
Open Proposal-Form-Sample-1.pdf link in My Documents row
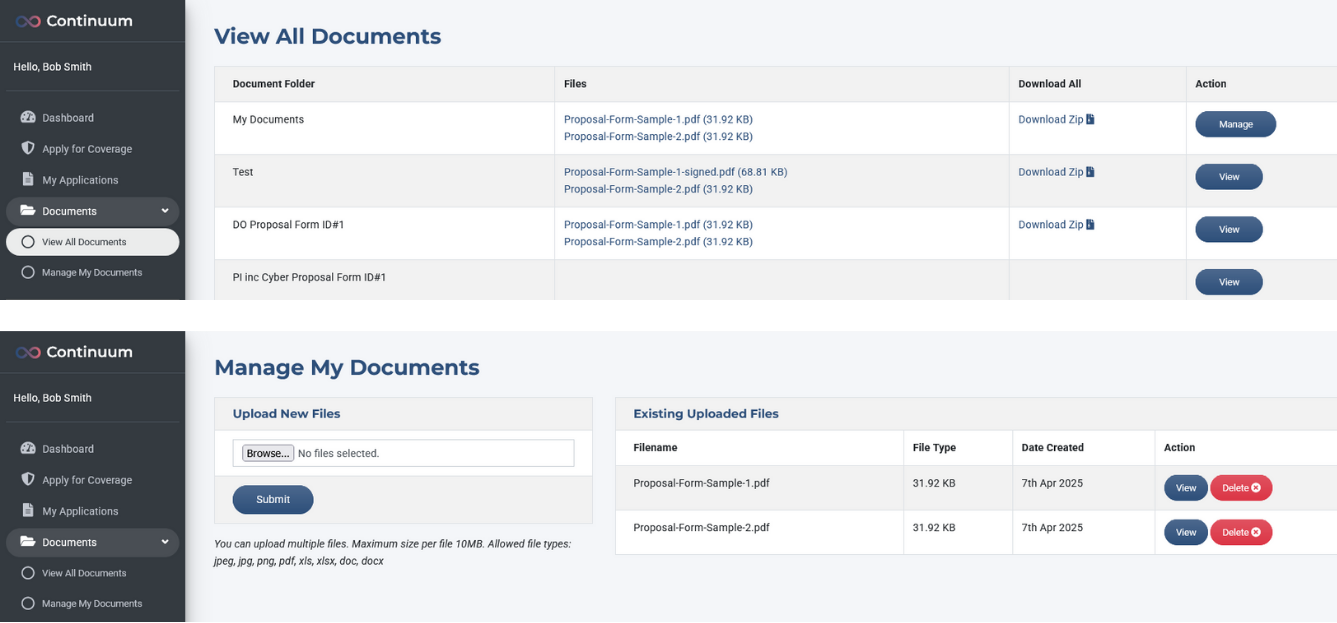click(x=658, y=119)
